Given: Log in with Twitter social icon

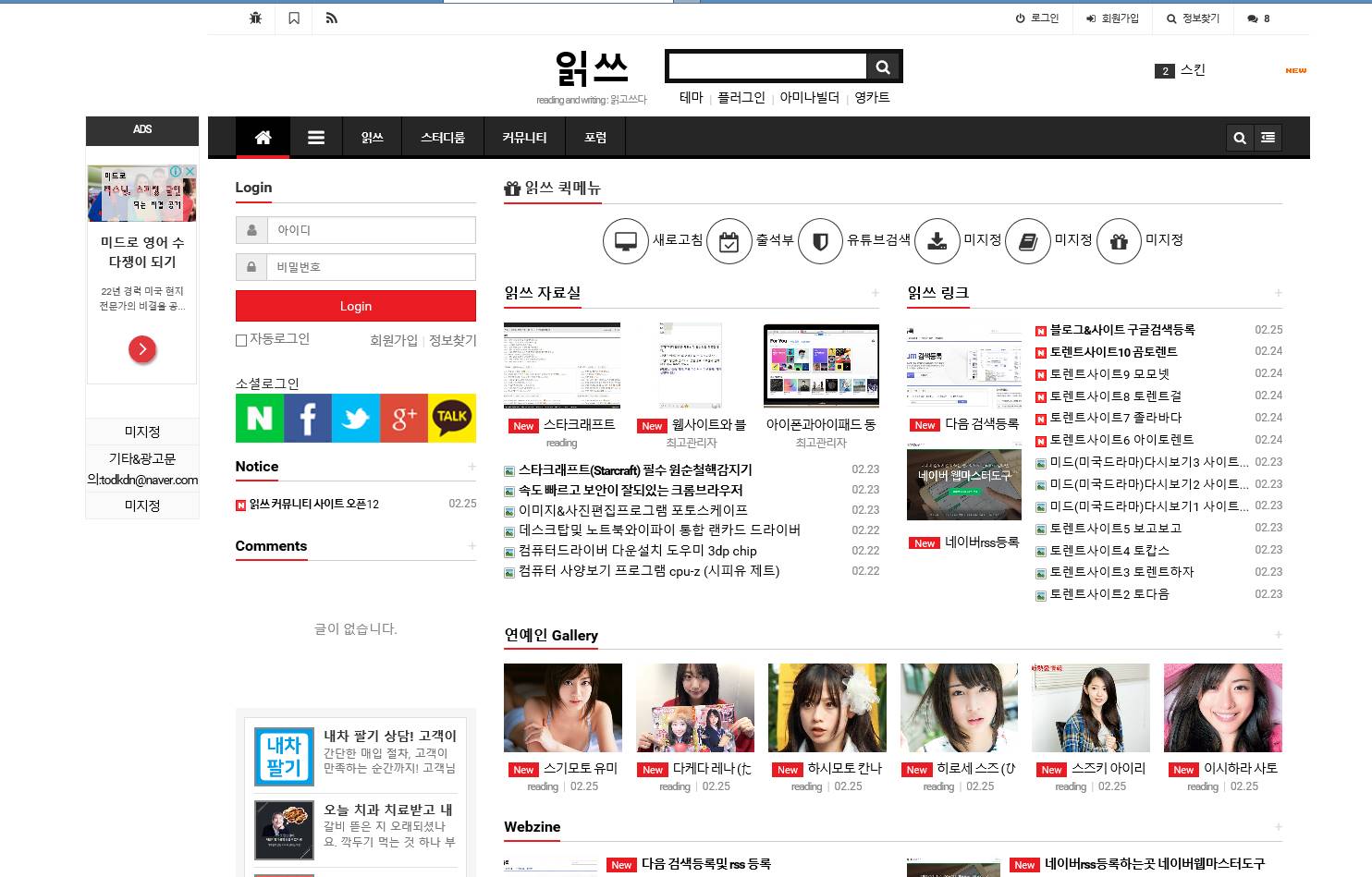Looking at the screenshot, I should click(356, 419).
